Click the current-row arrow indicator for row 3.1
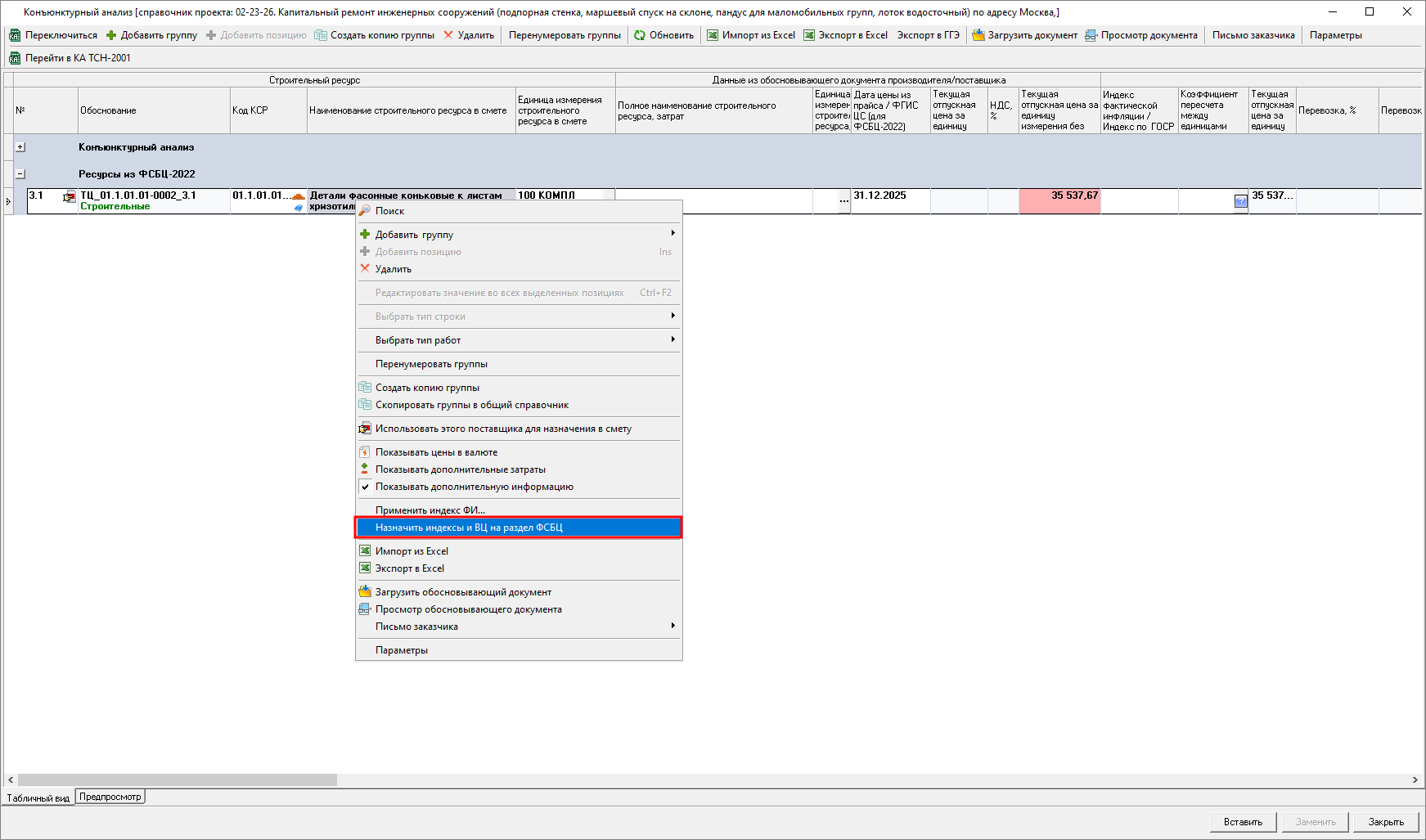The width and height of the screenshot is (1426, 840). (8, 201)
